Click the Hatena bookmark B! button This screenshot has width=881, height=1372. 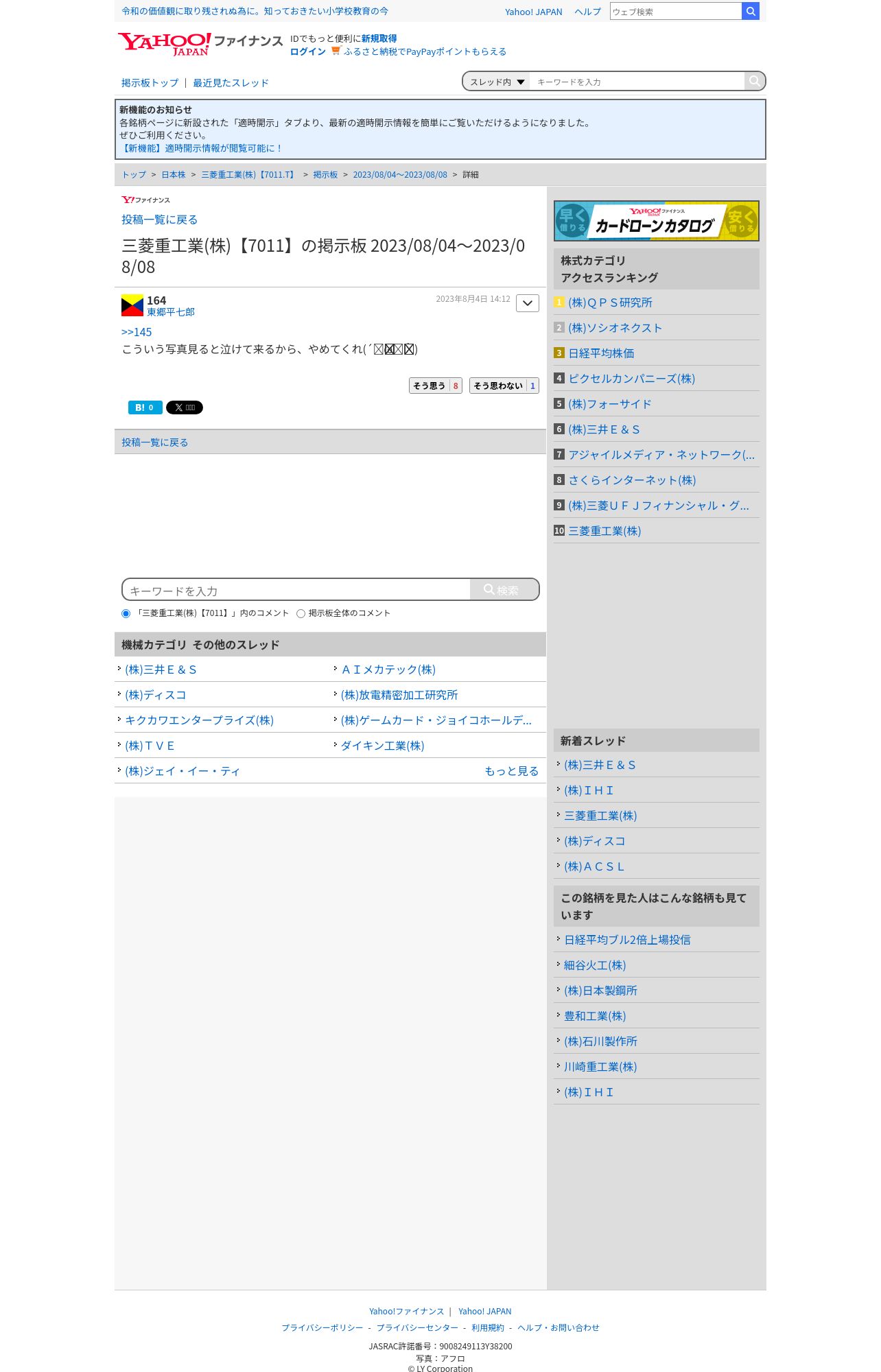tap(145, 407)
